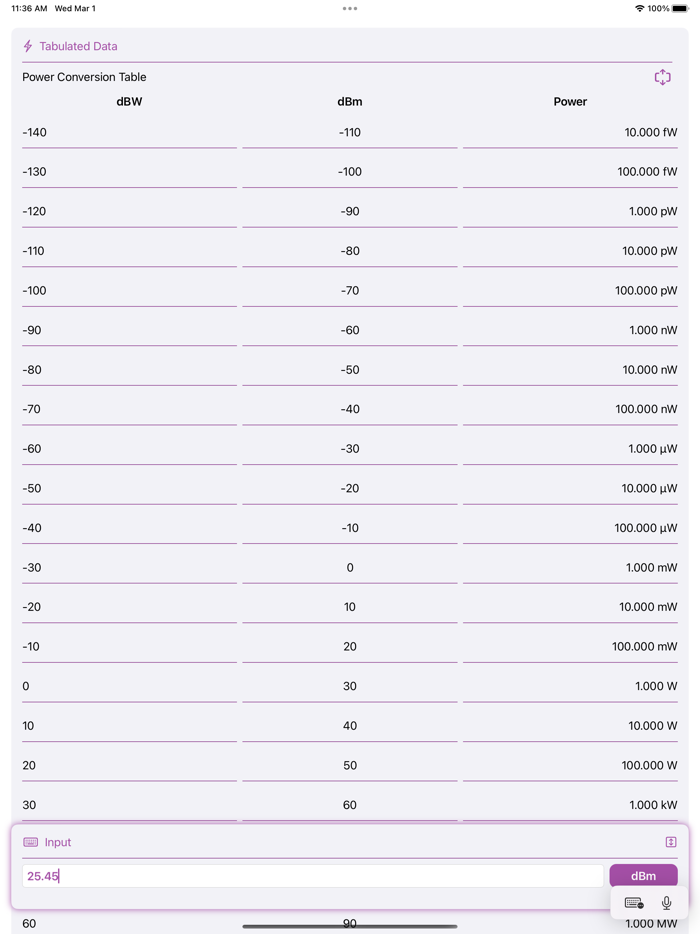700x934 pixels.
Task: Tap the Power Conversion Table title
Action: 84,77
